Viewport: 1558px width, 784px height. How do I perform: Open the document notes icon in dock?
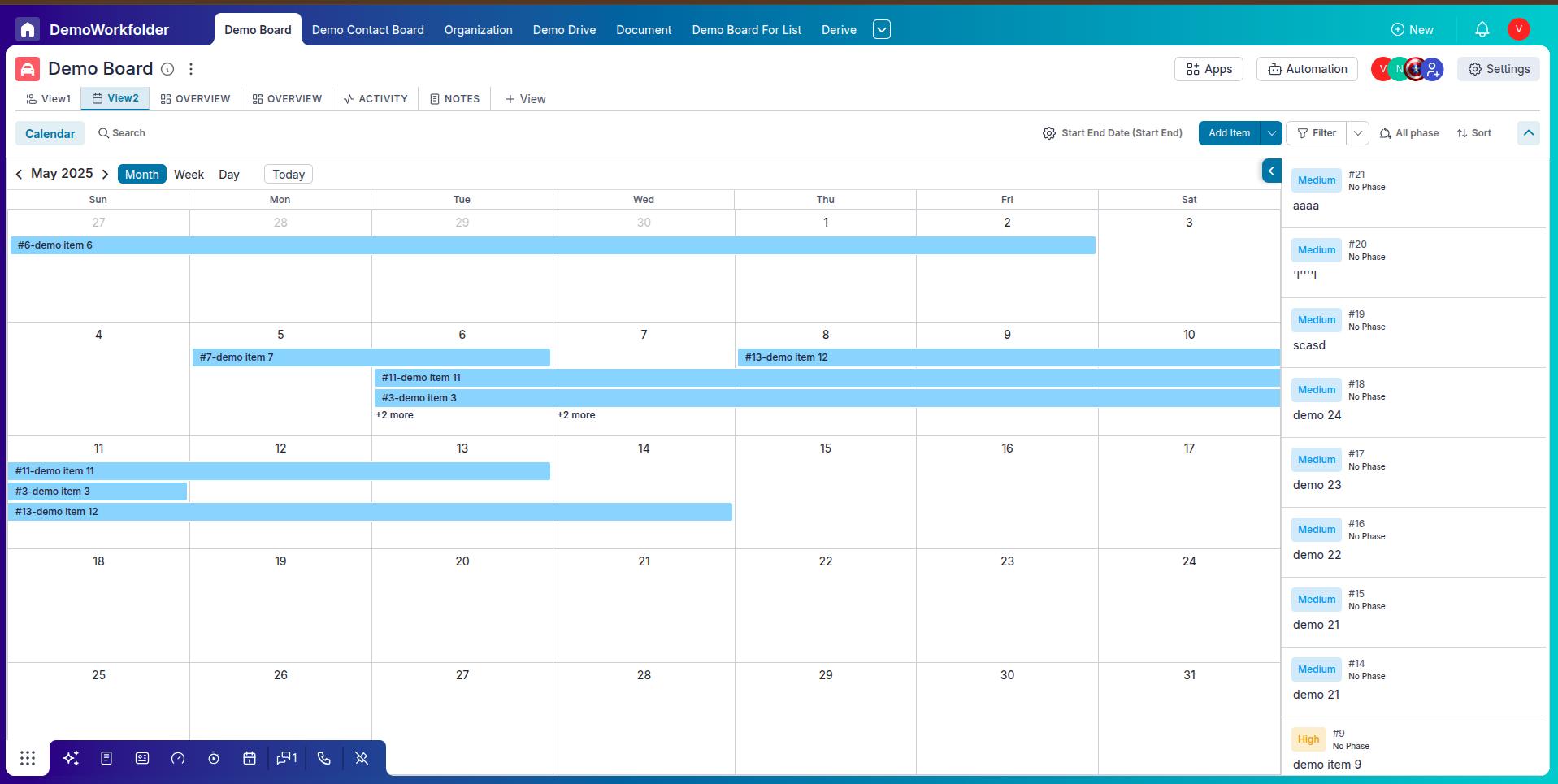pyautogui.click(x=106, y=758)
